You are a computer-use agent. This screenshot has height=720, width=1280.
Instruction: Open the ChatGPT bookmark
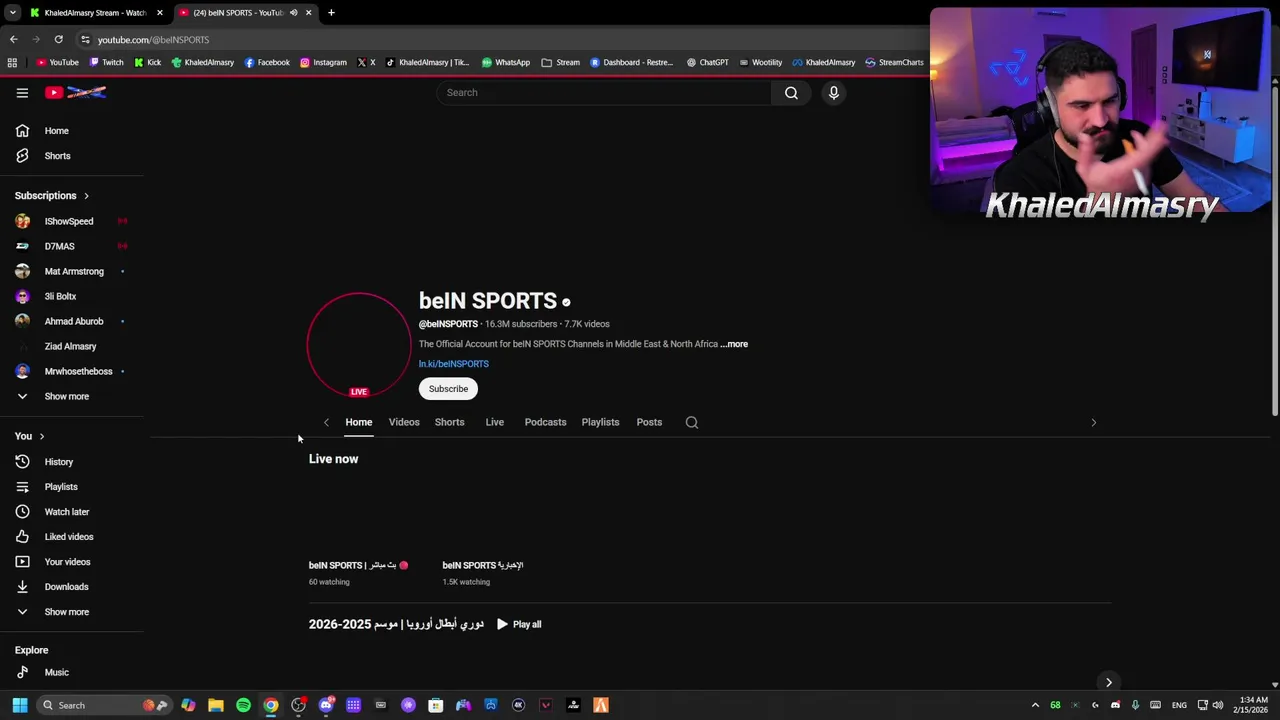(707, 62)
